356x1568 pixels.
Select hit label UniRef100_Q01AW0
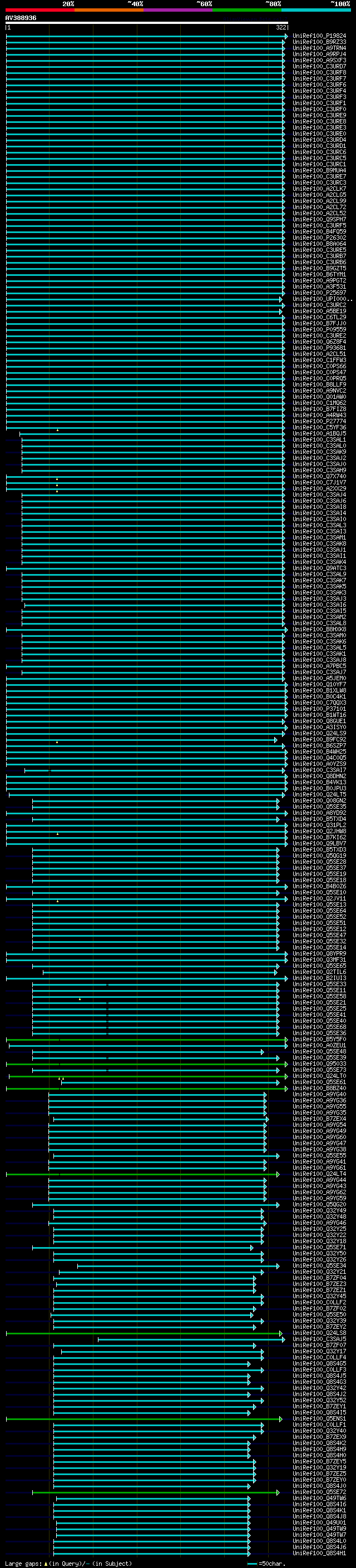(x=319, y=396)
